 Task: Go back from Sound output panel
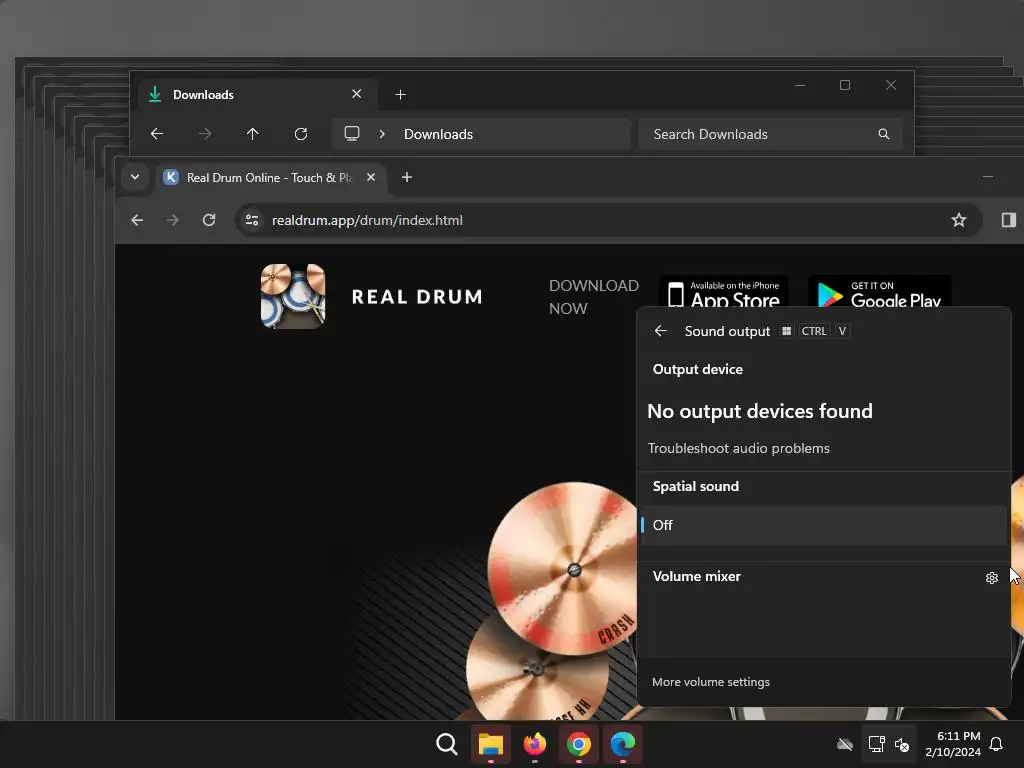pyautogui.click(x=661, y=331)
